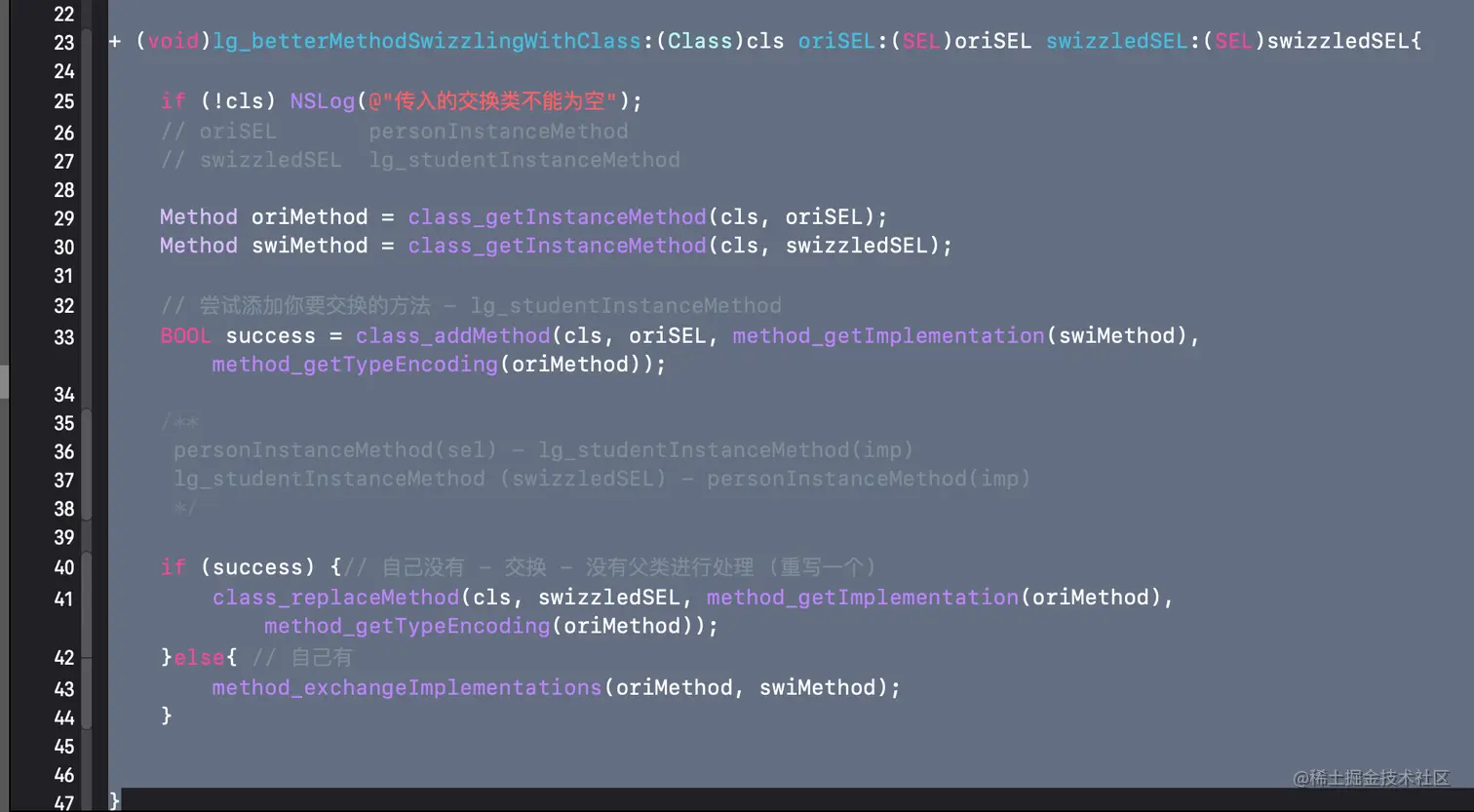Click the void return type on line 23
Image resolution: width=1474 pixels, height=812 pixels.
tap(173, 42)
